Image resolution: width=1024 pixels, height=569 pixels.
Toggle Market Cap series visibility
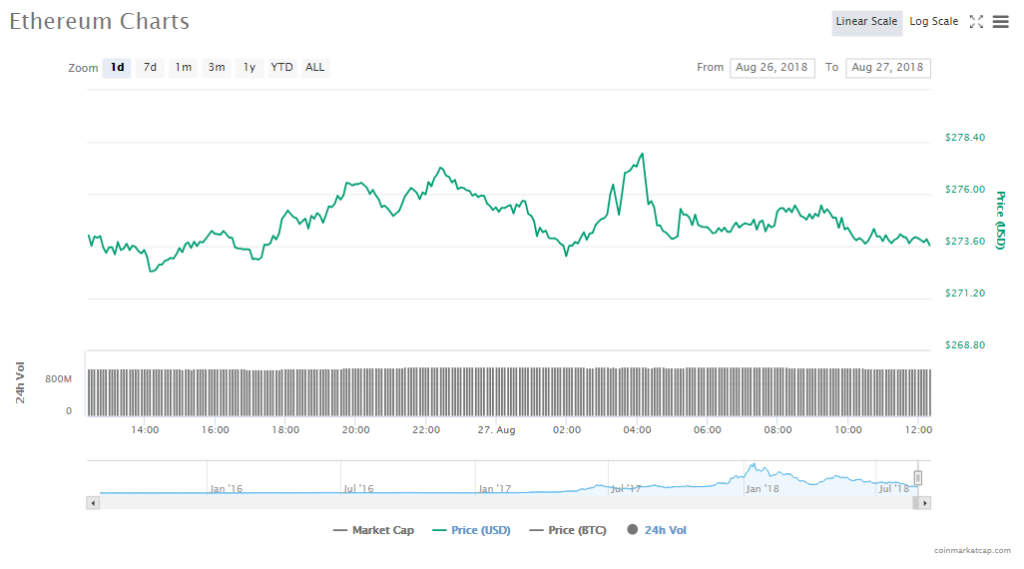coord(373,530)
